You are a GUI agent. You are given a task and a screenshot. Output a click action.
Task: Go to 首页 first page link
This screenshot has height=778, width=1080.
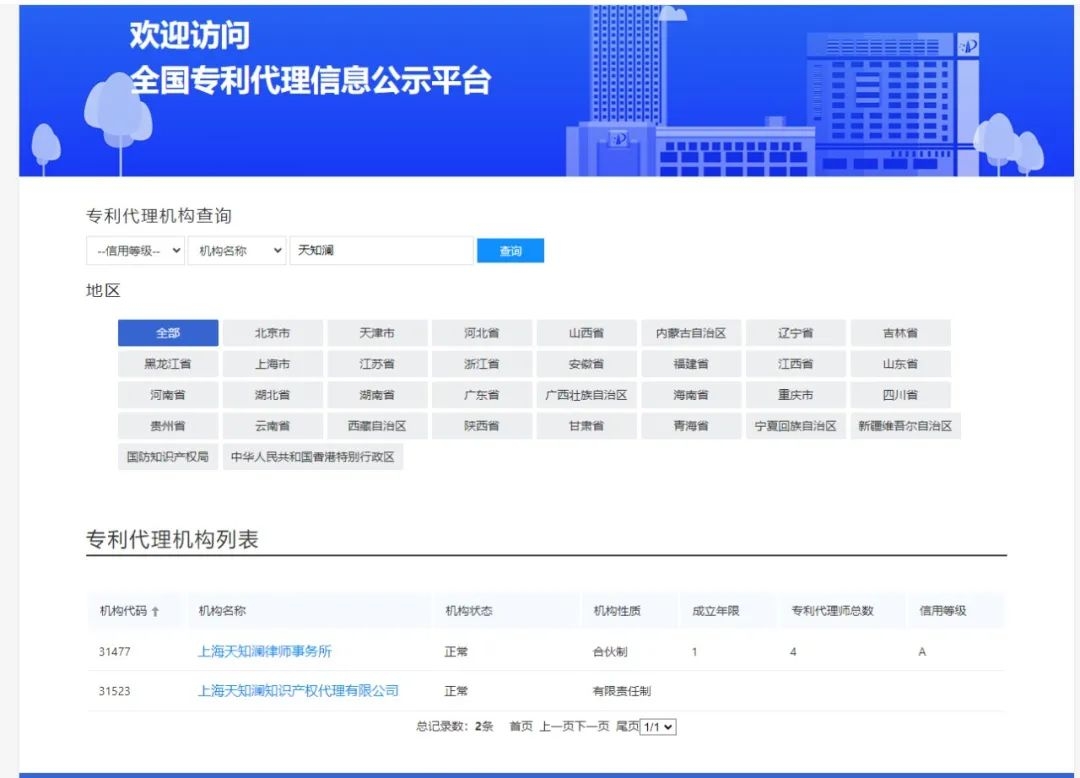[x=521, y=726]
